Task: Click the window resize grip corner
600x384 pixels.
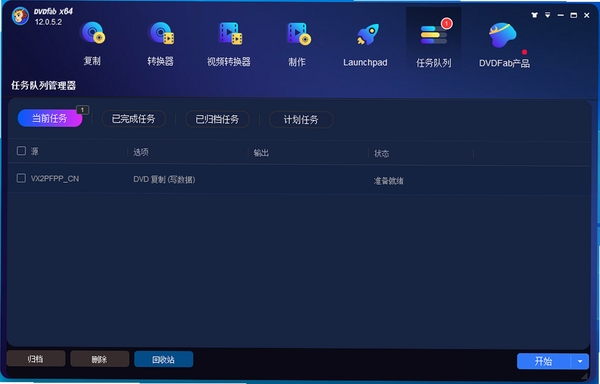Action: click(584, 376)
